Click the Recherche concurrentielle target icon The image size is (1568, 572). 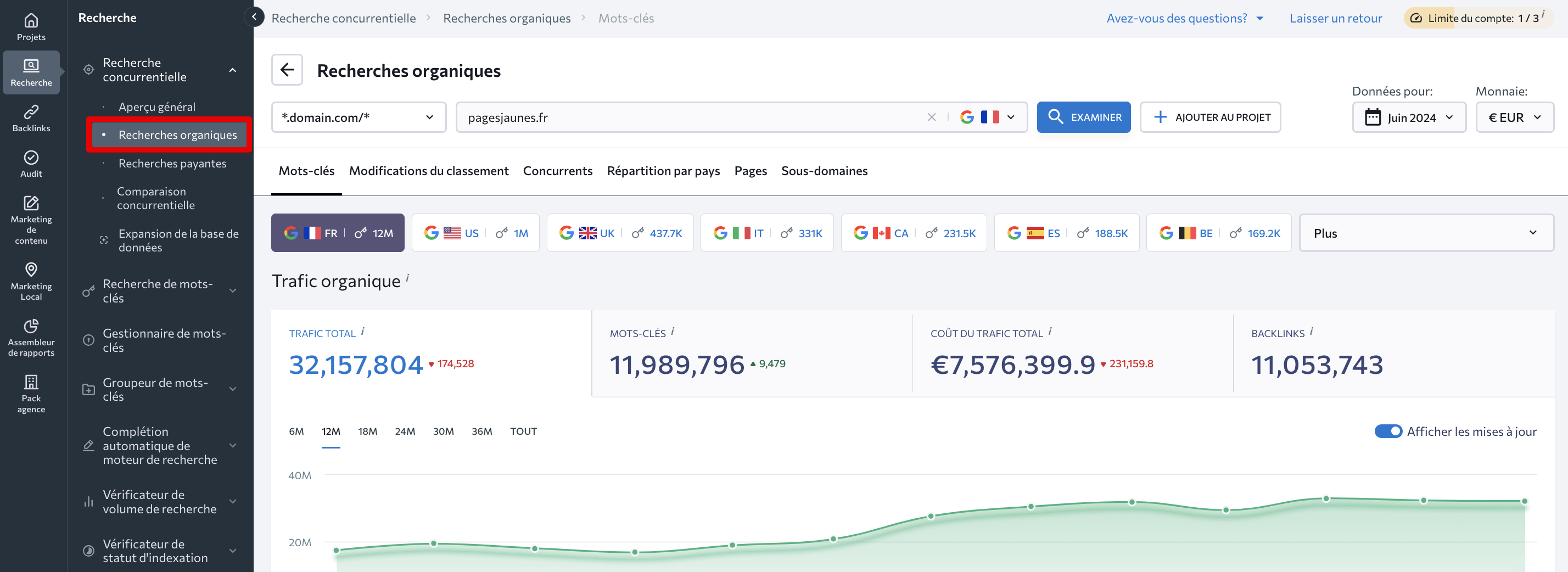pos(88,69)
